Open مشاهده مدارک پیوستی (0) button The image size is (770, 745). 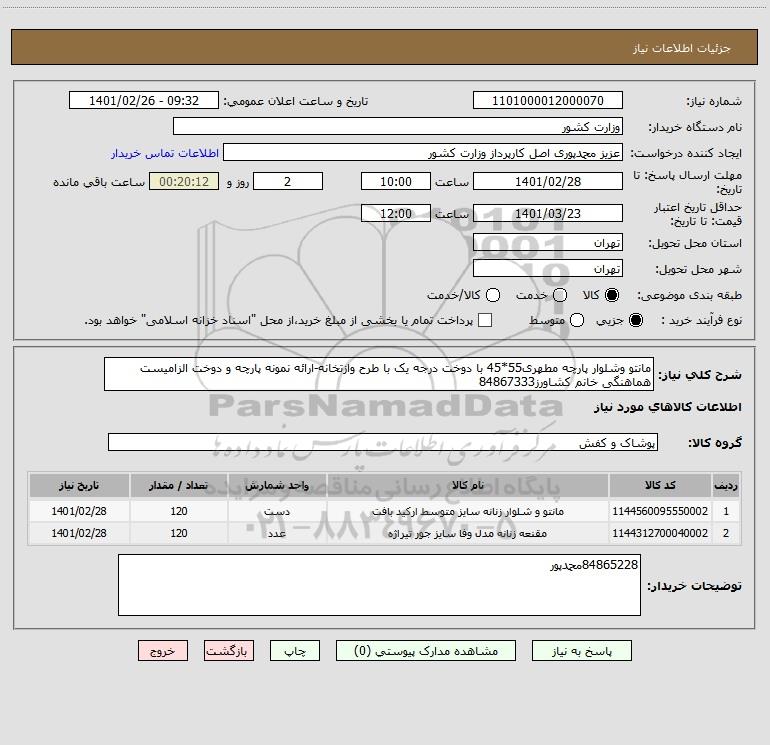tap(426, 651)
